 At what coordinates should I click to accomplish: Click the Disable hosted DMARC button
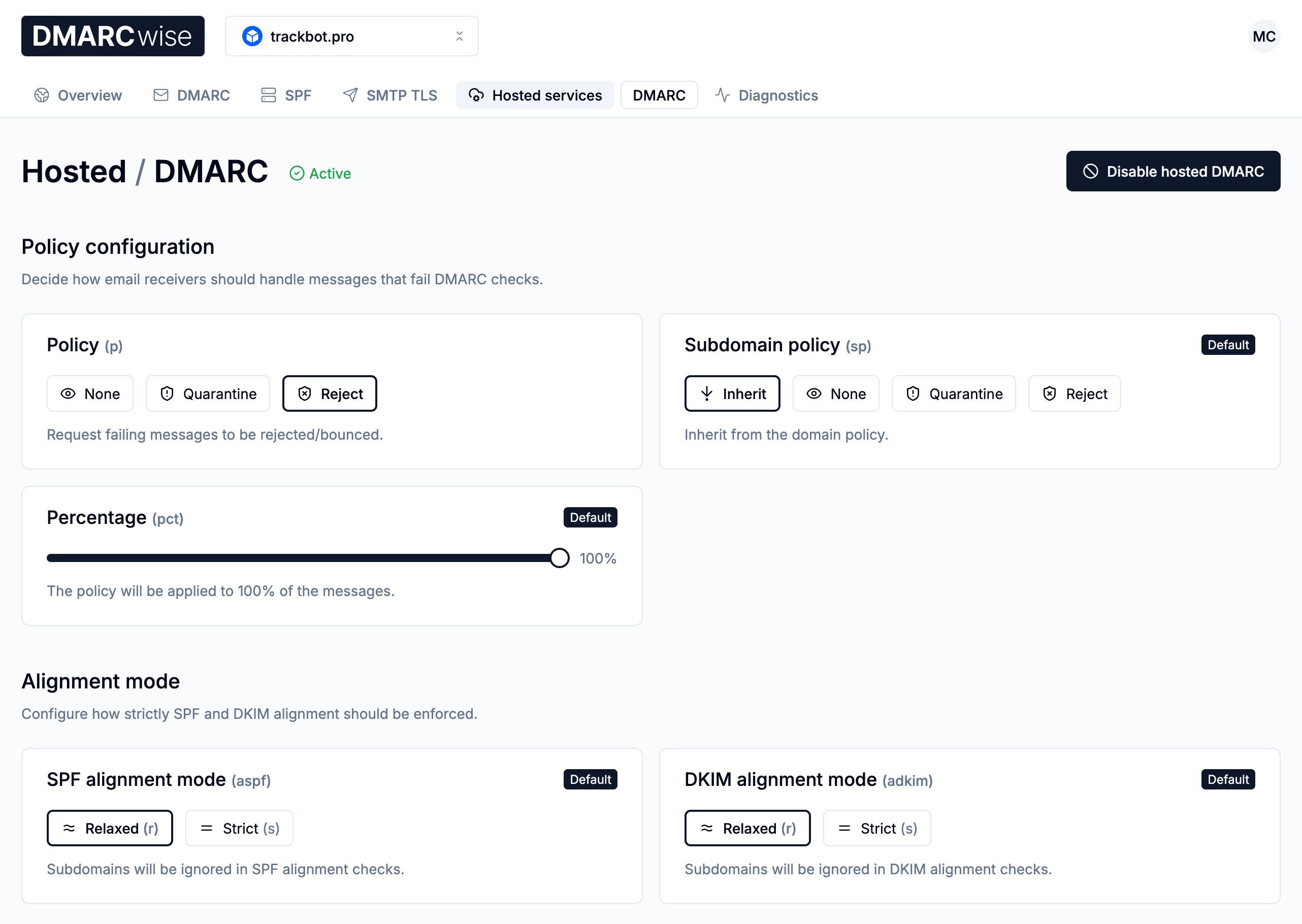(x=1173, y=171)
